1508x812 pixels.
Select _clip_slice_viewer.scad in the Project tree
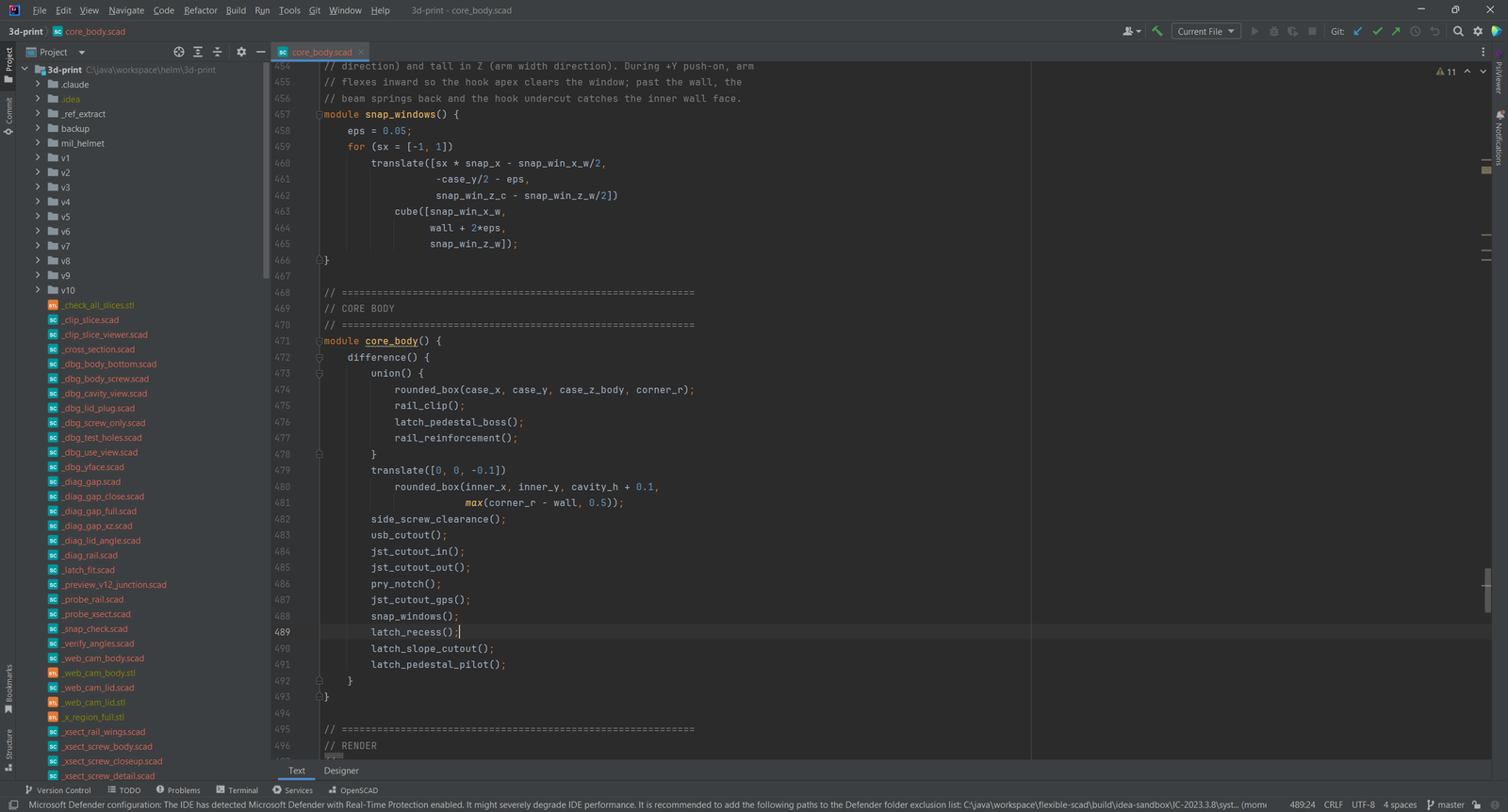106,334
